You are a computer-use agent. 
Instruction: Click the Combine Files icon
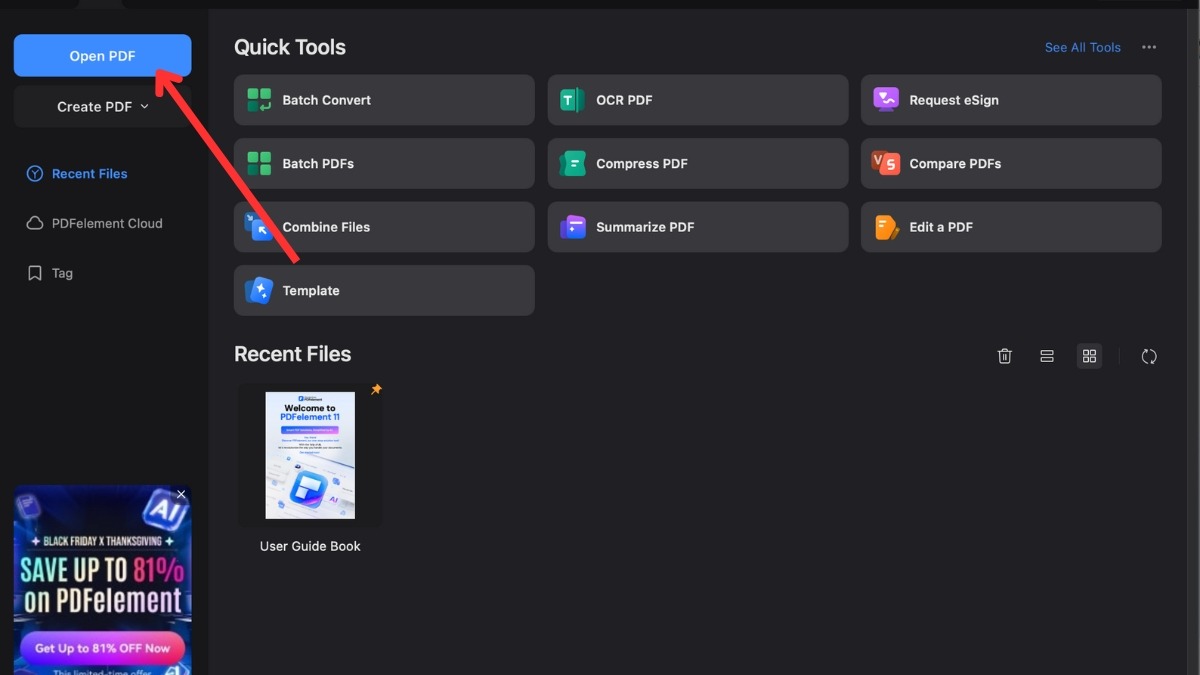pos(259,227)
